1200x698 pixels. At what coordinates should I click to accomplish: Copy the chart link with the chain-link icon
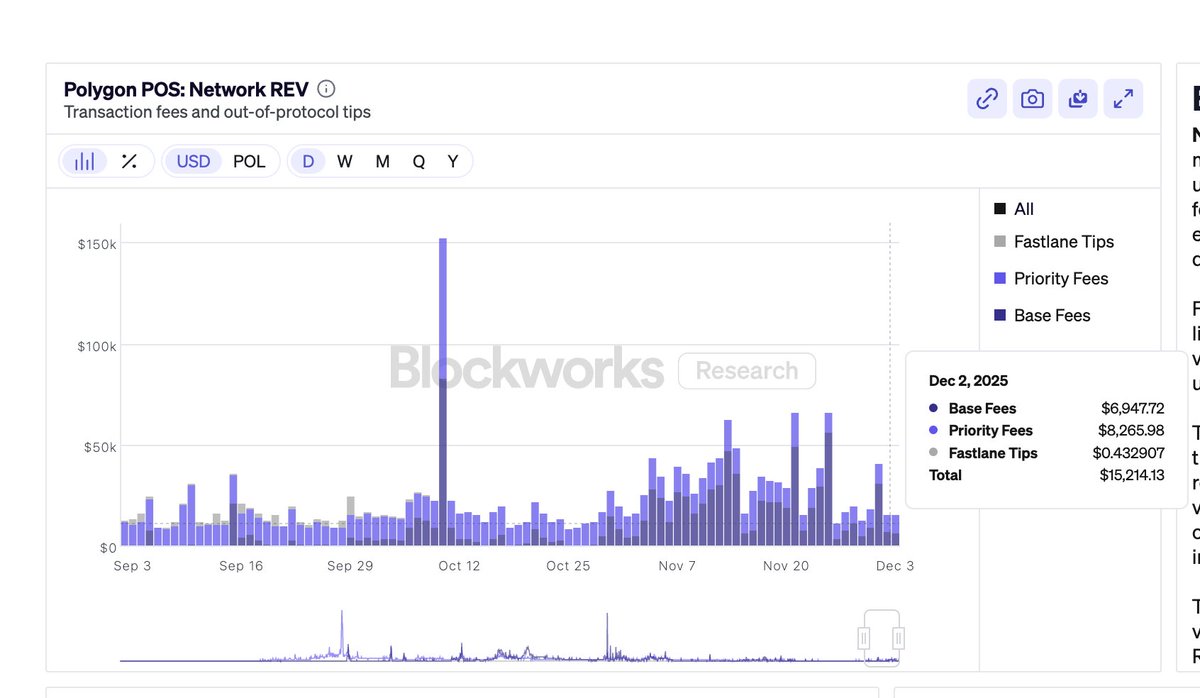tap(987, 99)
